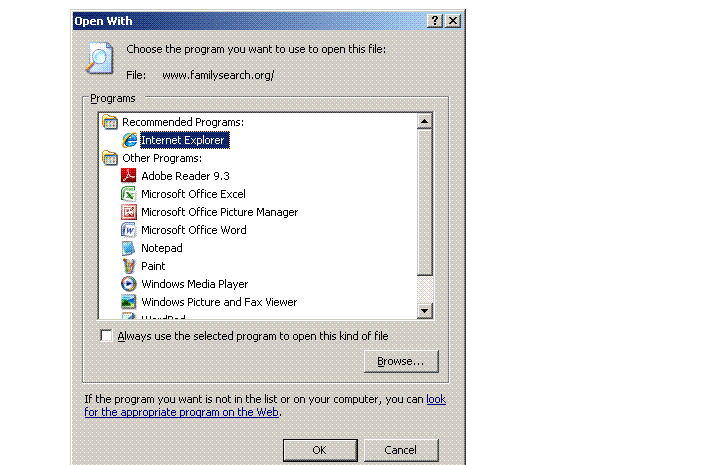This screenshot has height=465, width=720.
Task: Click the Windows Picture and Fax Viewer icon
Action: click(x=129, y=302)
